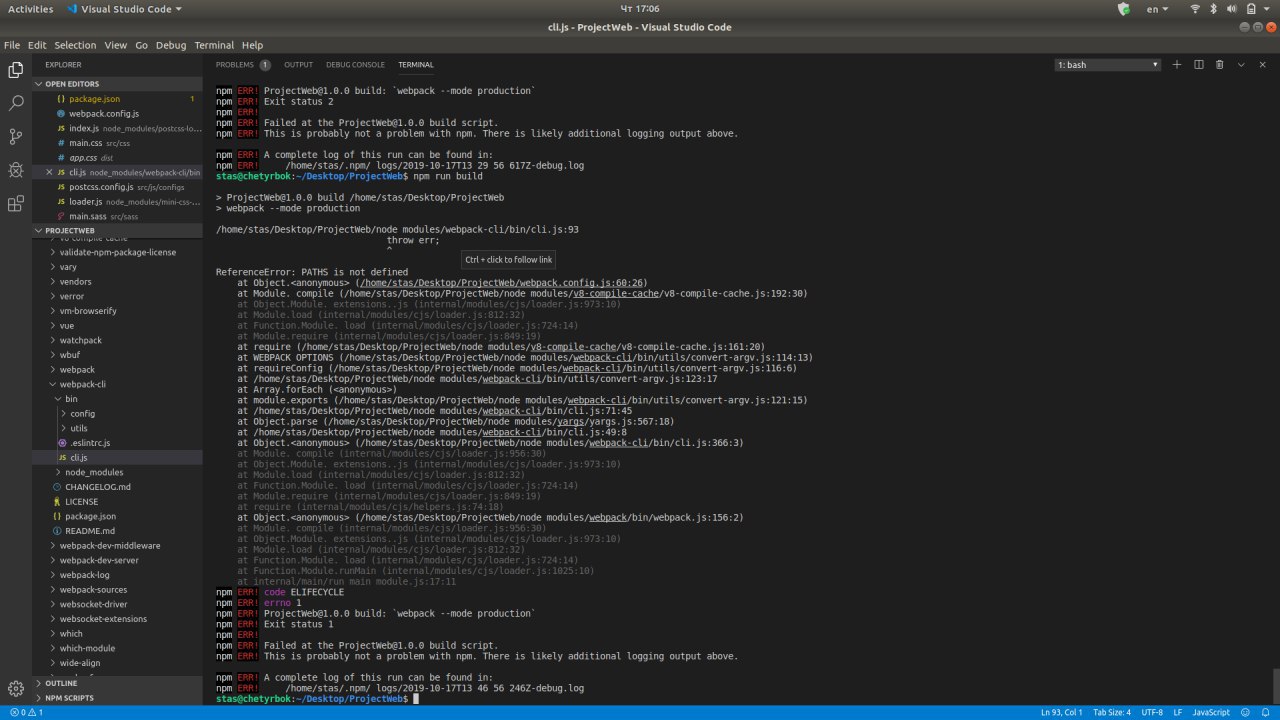The image size is (1280, 720).
Task: Close cli.js in Open Editors list
Action: coord(49,172)
